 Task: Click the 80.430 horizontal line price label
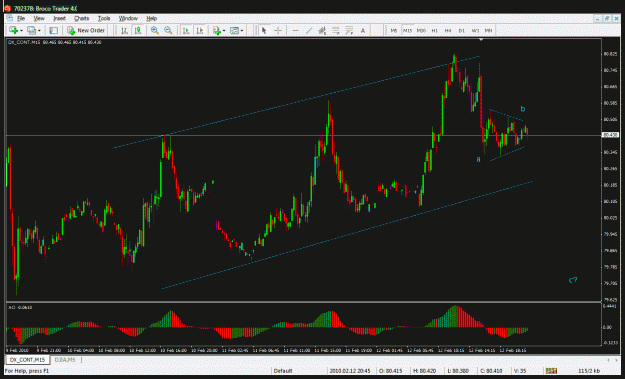coord(611,135)
